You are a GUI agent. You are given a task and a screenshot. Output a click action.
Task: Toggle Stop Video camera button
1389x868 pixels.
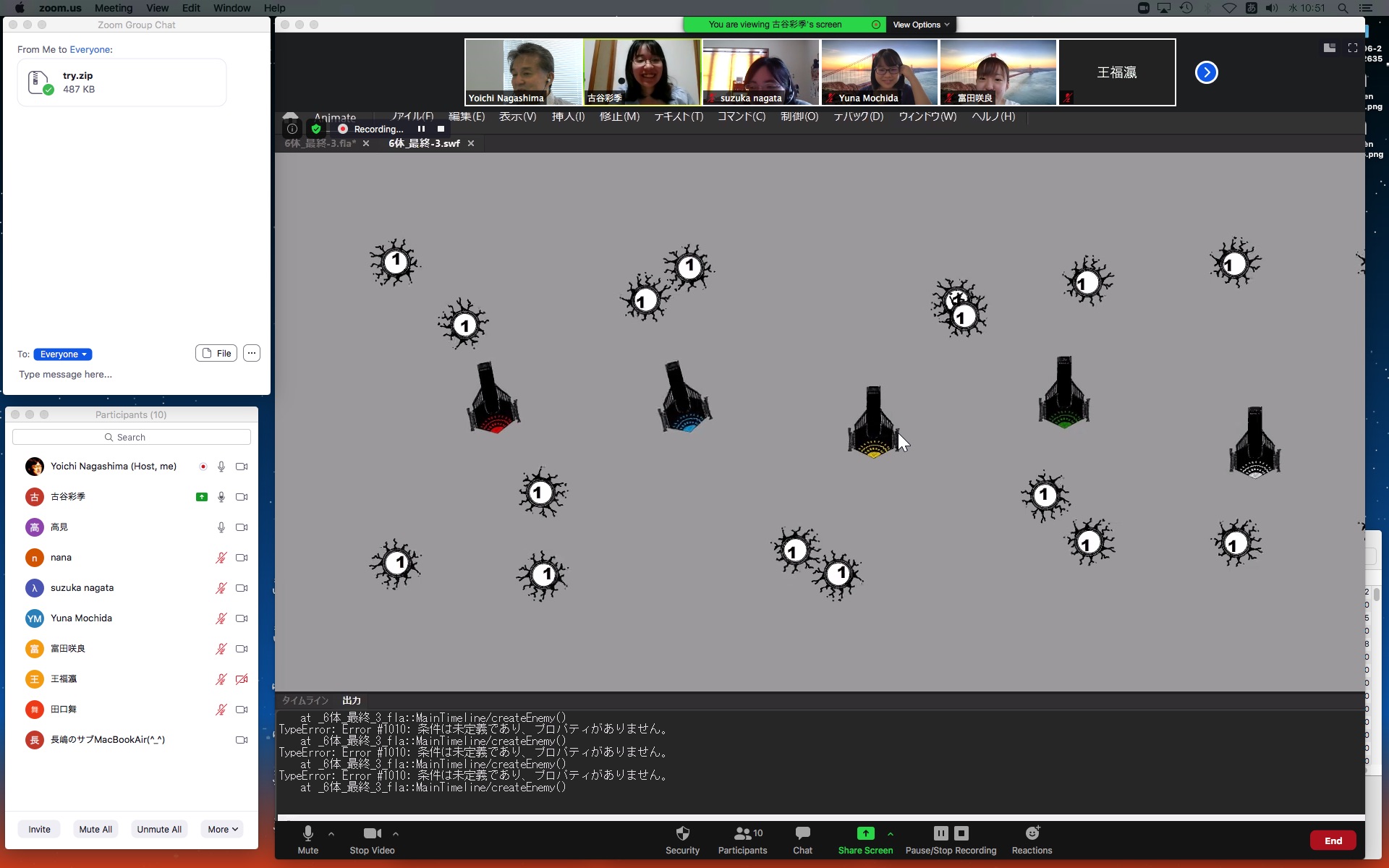point(372,833)
